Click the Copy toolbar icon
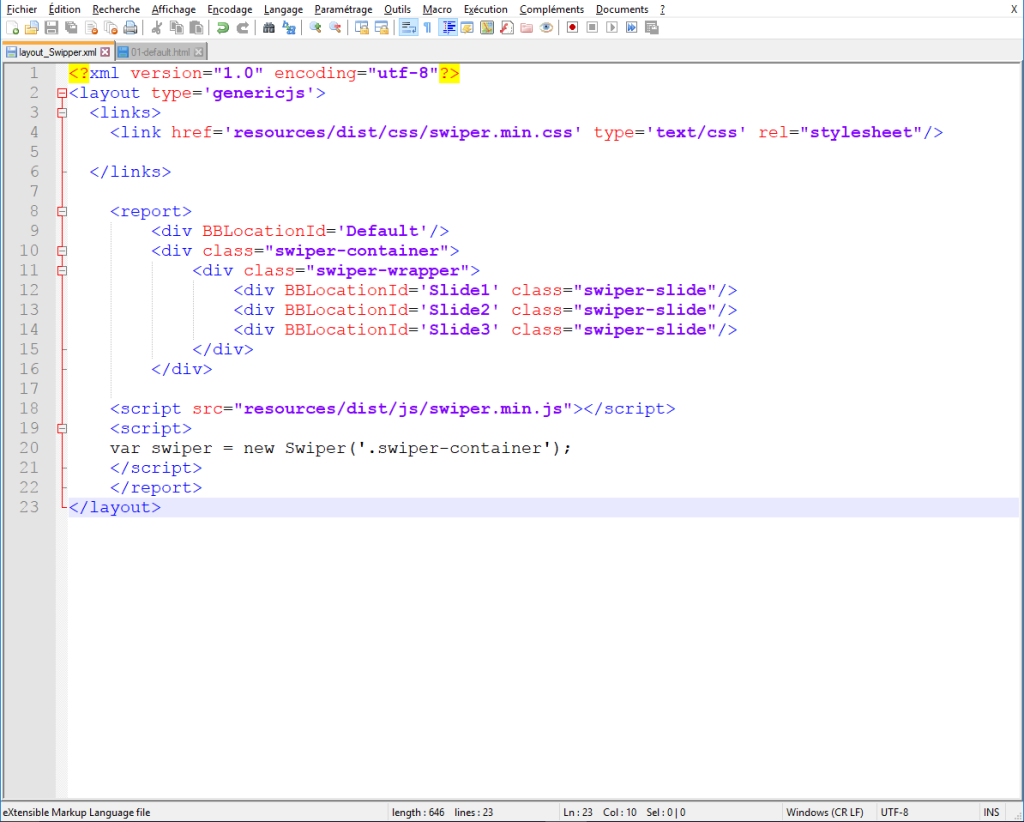Image resolution: width=1024 pixels, height=822 pixels. [x=176, y=27]
